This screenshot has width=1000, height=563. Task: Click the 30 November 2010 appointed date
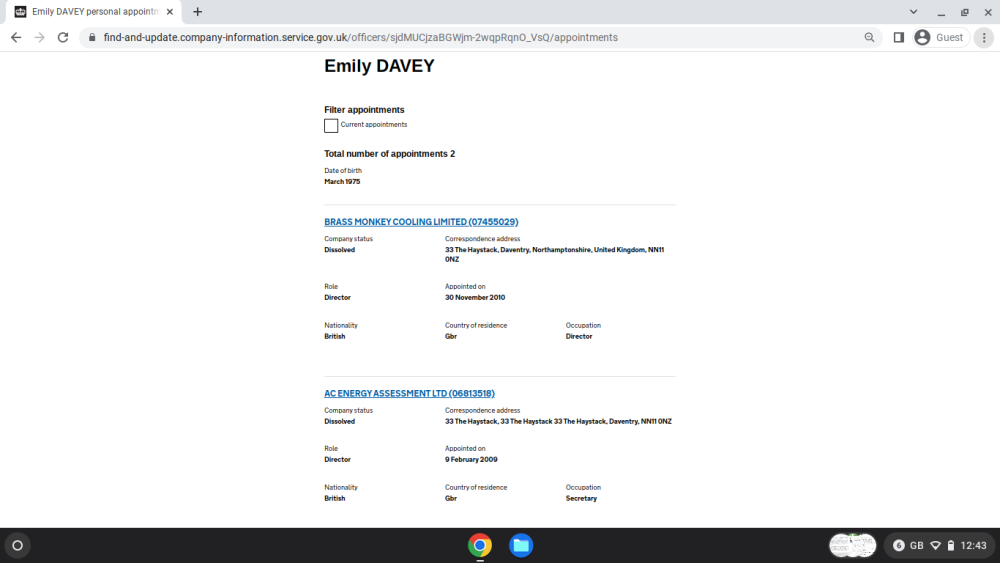(x=475, y=298)
